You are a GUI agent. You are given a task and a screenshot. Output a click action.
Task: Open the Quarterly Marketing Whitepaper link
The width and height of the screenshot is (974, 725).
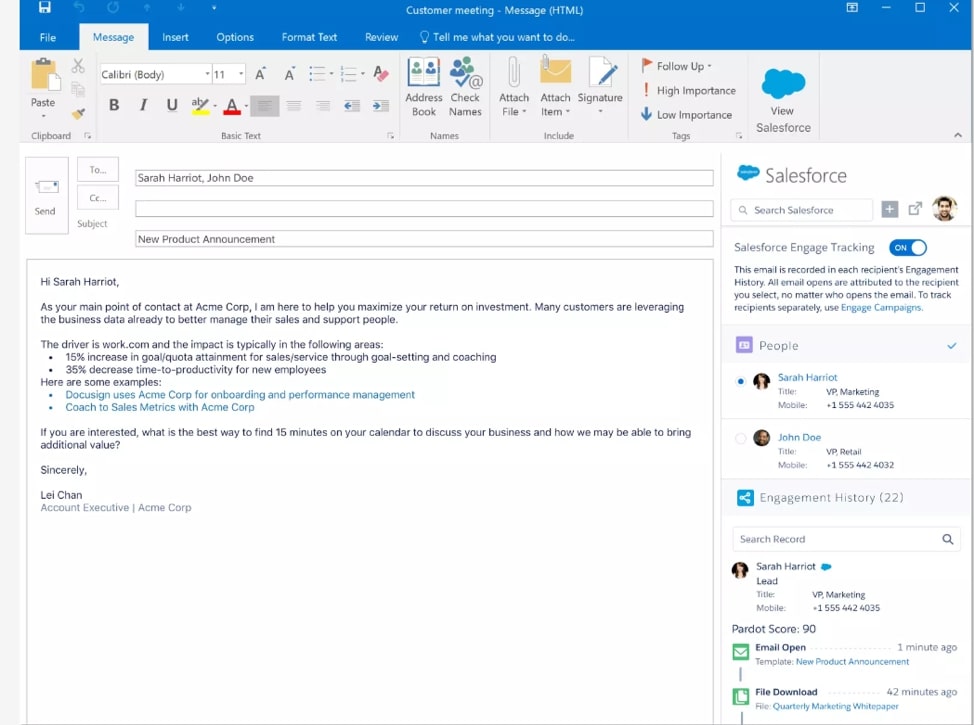coord(835,706)
